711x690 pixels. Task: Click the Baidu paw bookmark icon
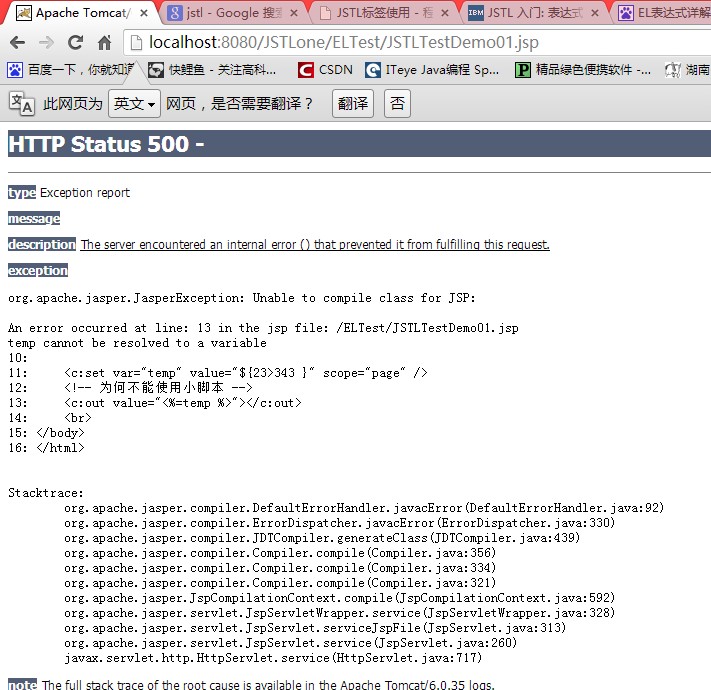[15, 70]
